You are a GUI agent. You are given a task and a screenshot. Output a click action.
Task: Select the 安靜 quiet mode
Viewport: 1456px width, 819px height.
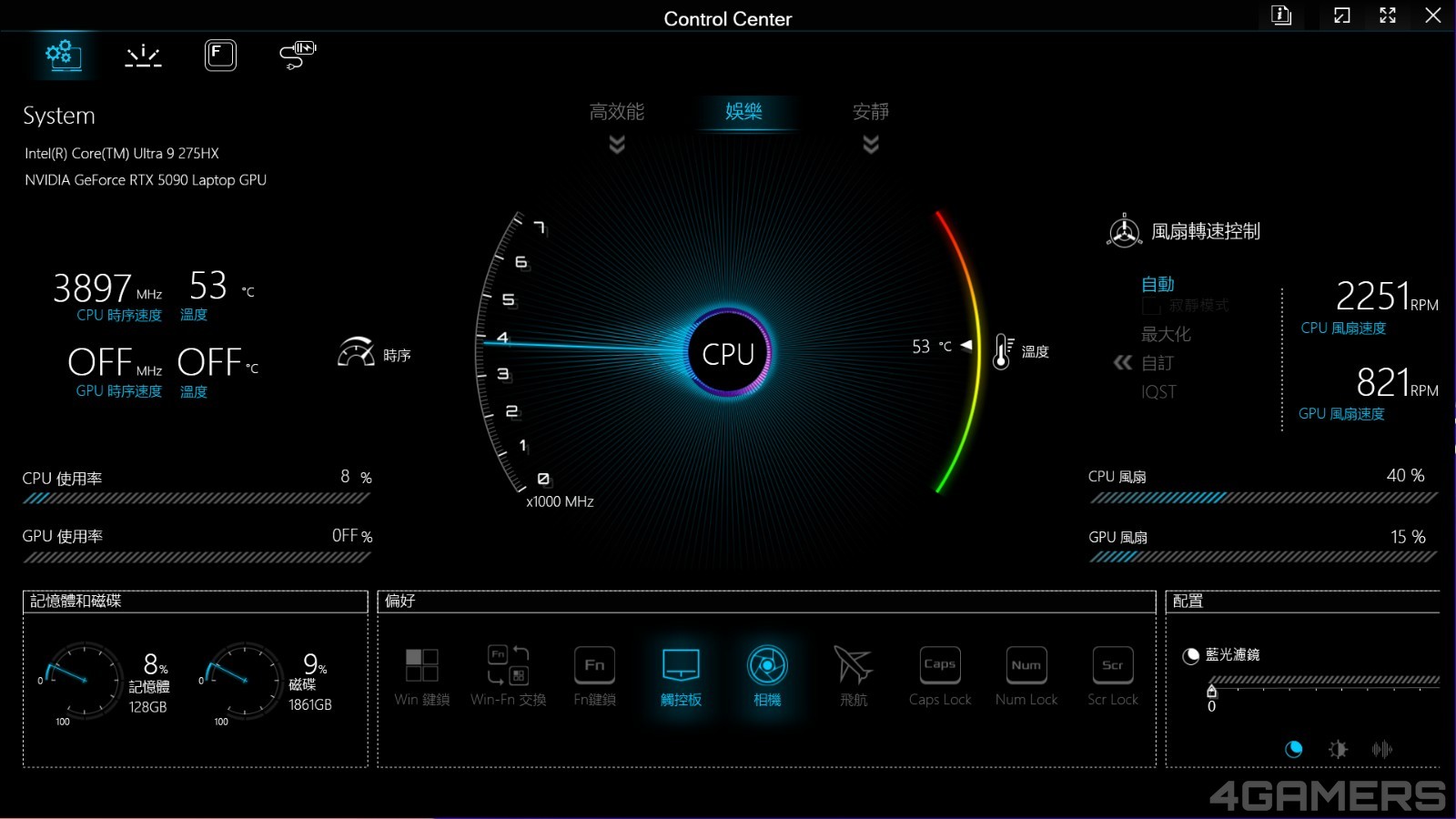tap(871, 111)
